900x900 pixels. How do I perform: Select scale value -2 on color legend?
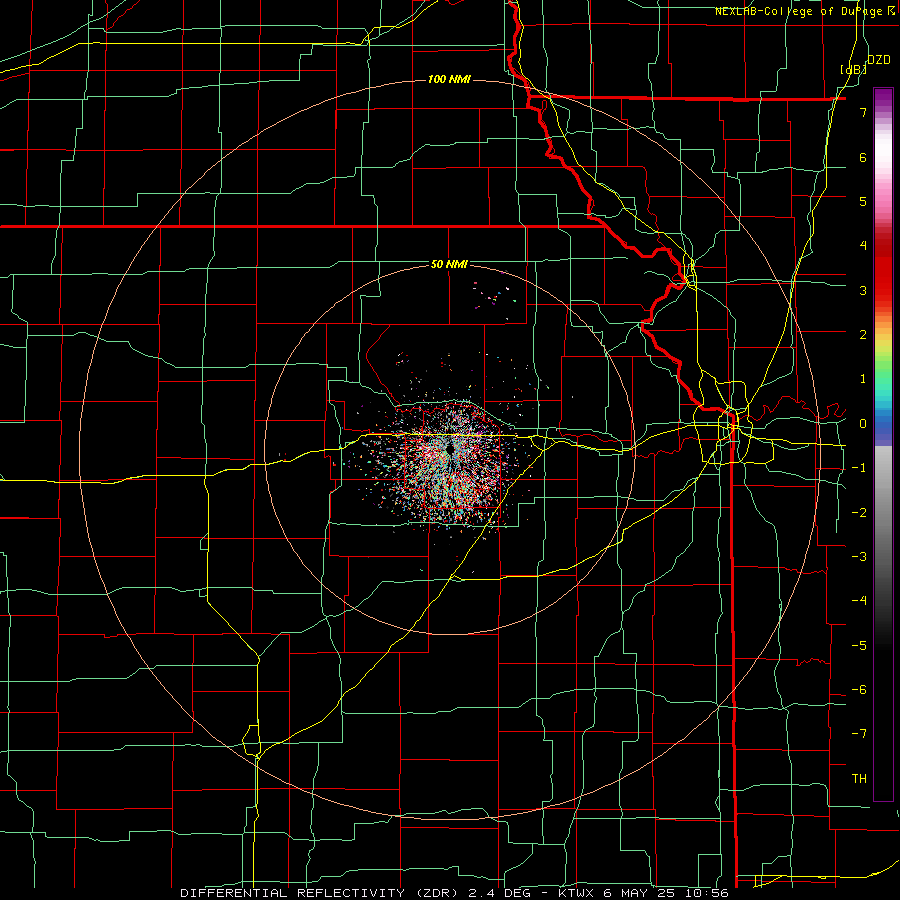(859, 513)
